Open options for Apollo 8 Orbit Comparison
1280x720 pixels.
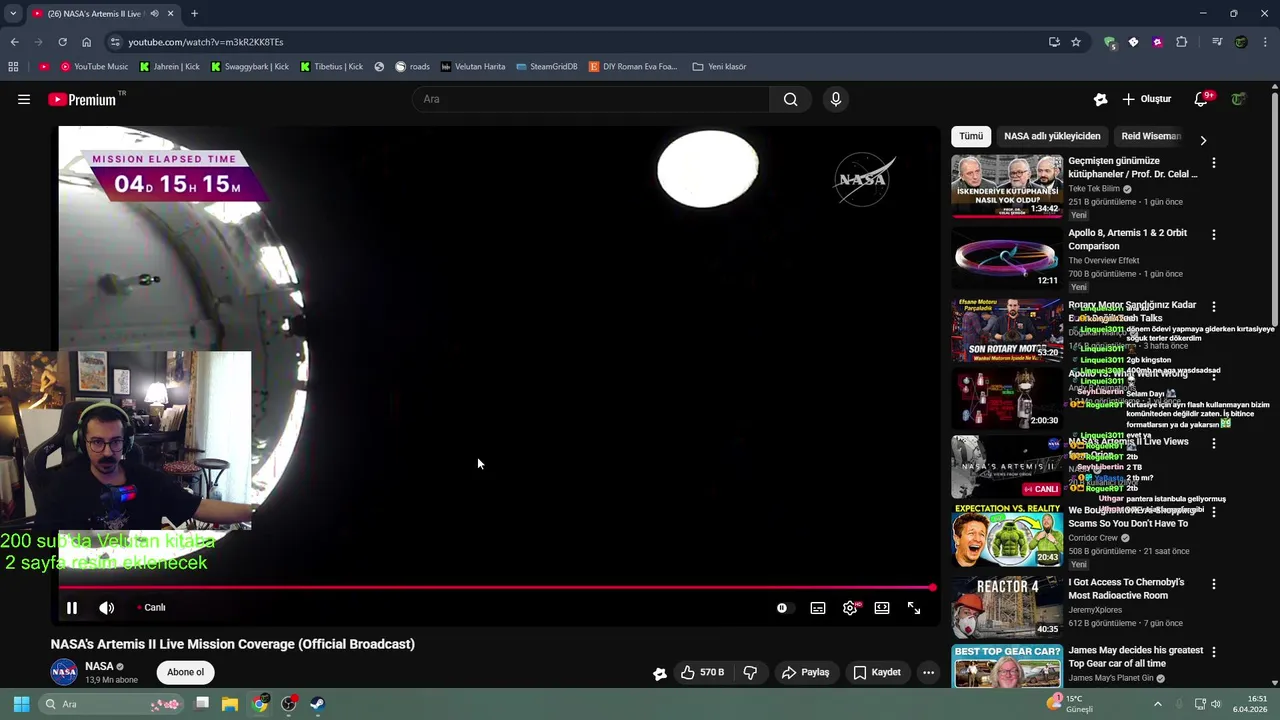click(1214, 234)
